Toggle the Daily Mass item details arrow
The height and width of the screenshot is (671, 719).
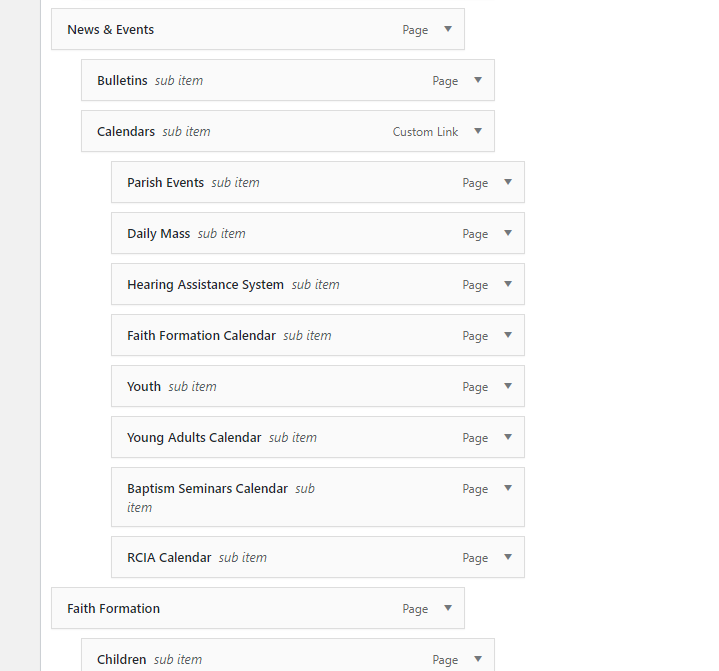[508, 233]
